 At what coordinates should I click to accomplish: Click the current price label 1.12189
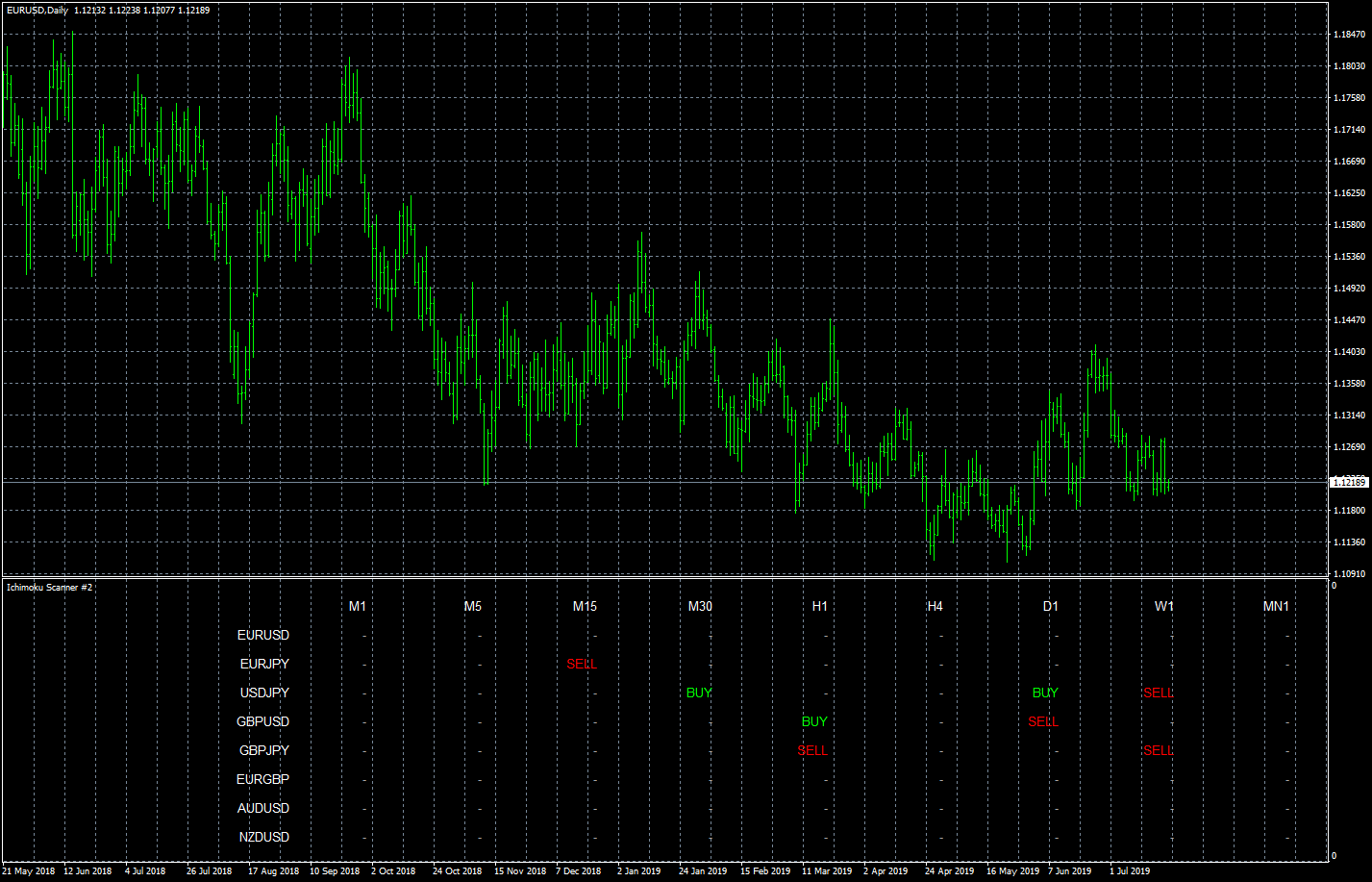click(x=1348, y=482)
